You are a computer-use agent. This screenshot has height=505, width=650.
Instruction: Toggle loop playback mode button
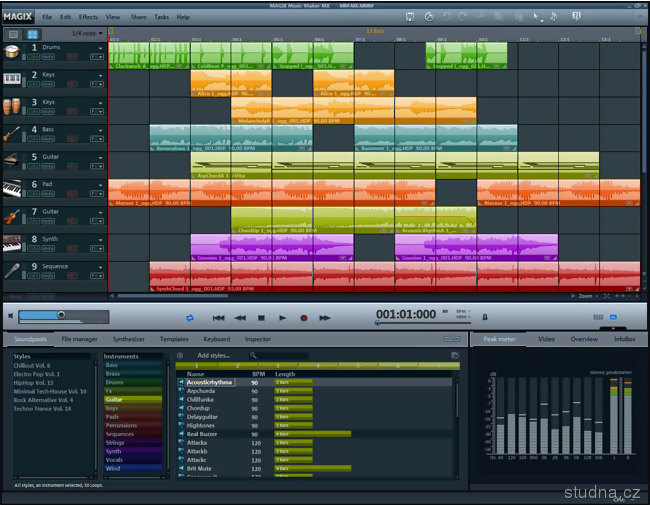190,317
